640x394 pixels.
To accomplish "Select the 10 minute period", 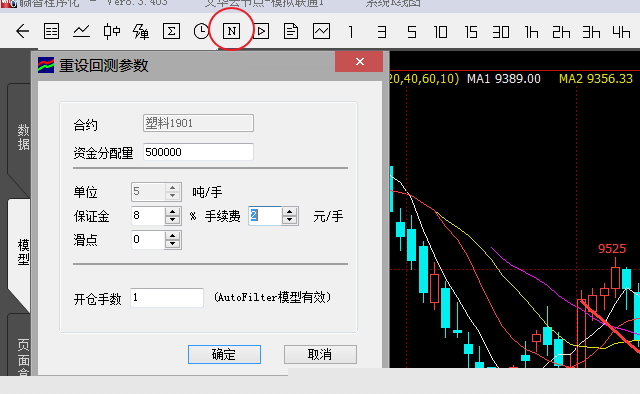I will (x=441, y=32).
